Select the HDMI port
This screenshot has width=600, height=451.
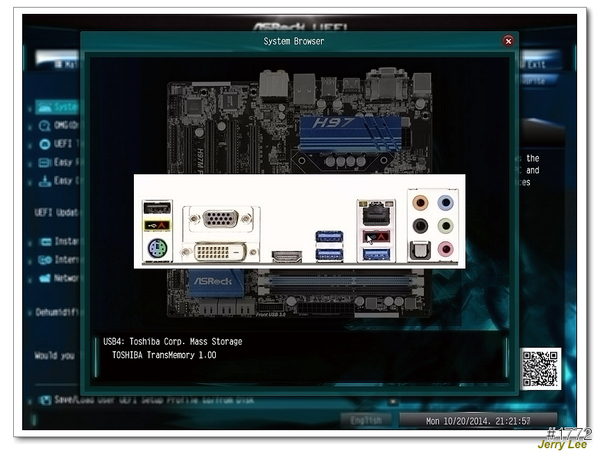pyautogui.click(x=287, y=256)
